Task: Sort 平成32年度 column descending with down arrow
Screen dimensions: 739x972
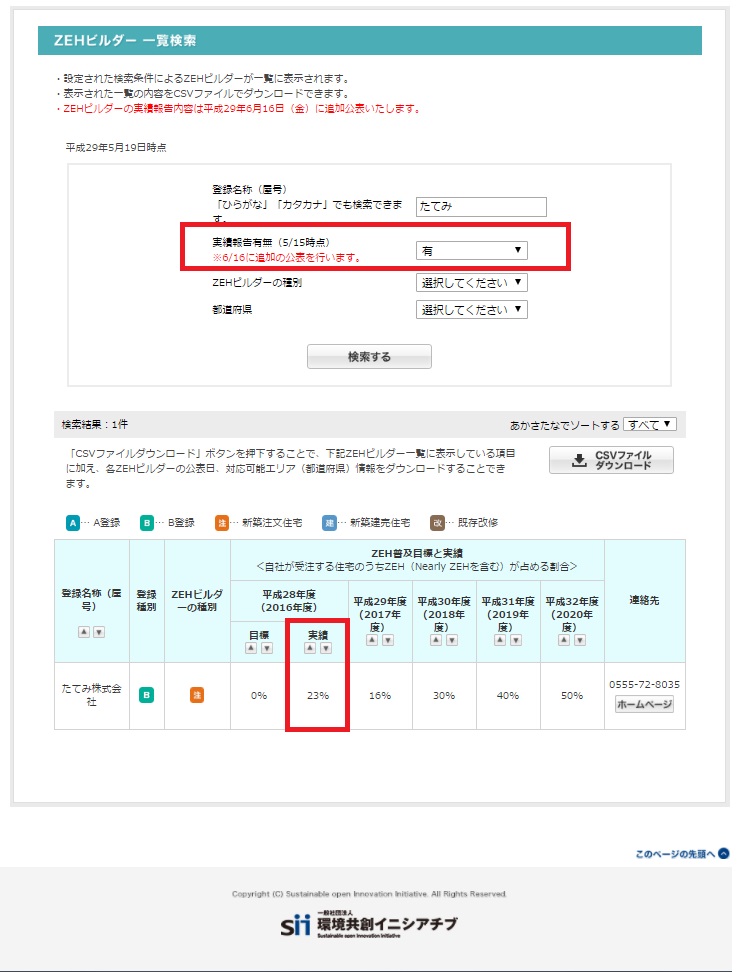Action: tap(579, 640)
